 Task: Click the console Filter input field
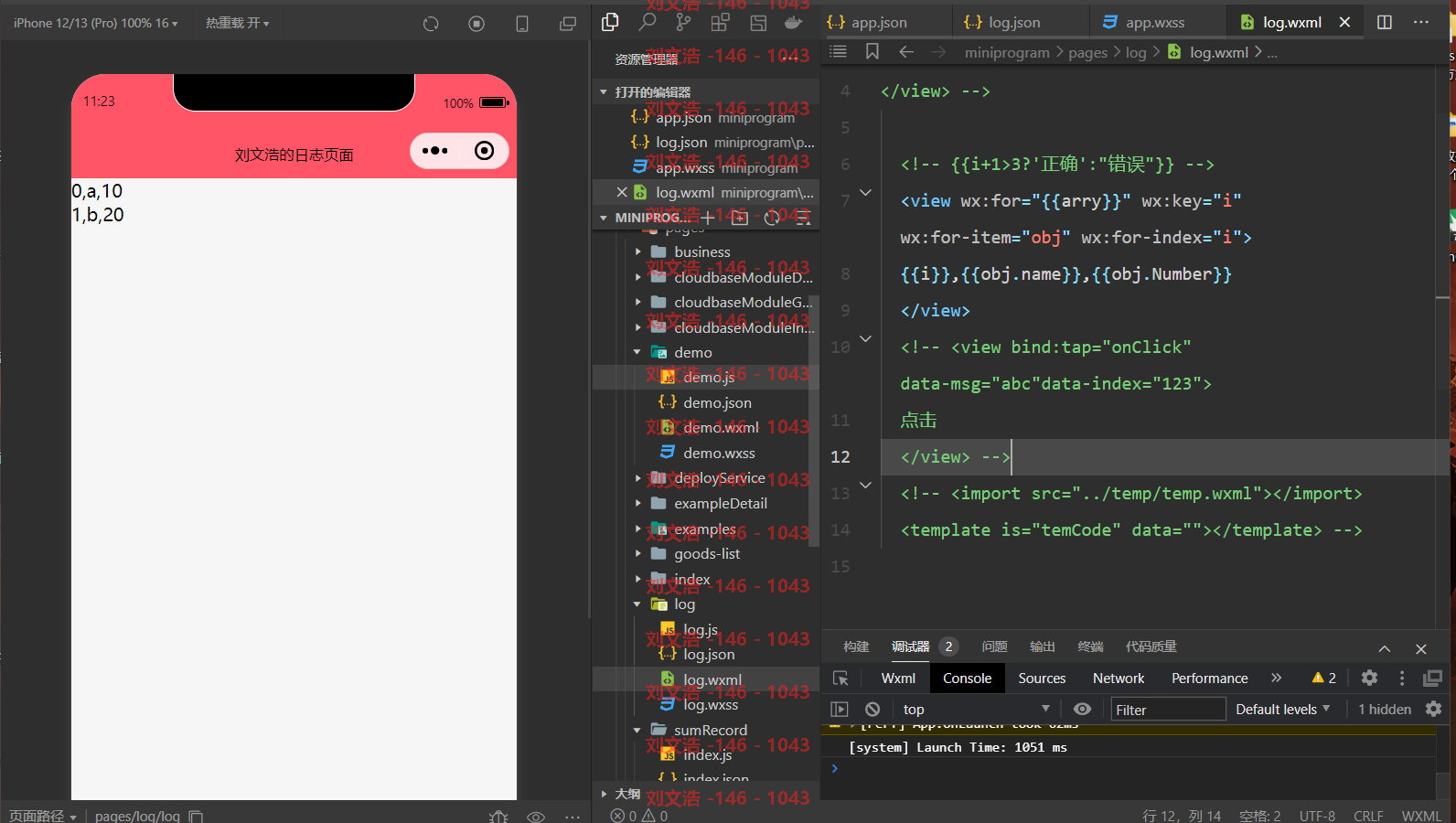point(1167,710)
